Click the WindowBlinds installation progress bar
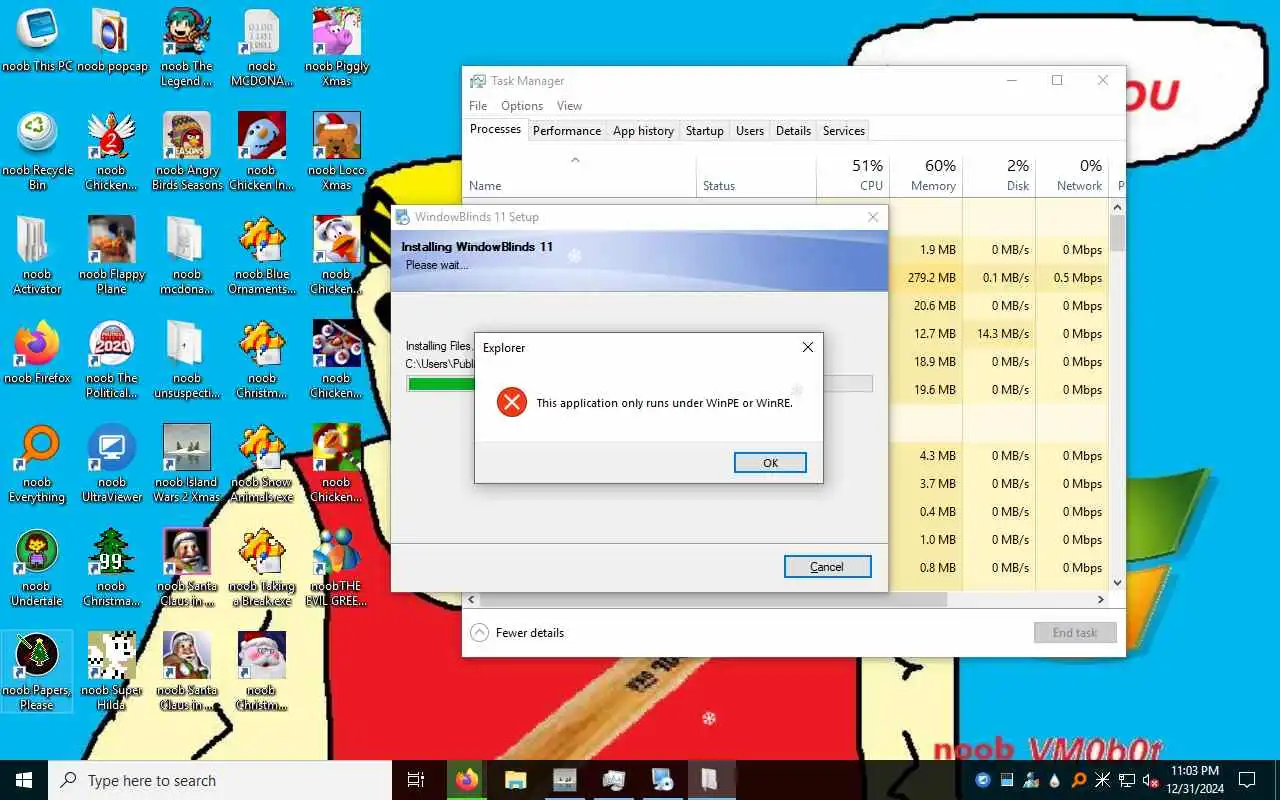This screenshot has height=800, width=1280. coord(639,384)
